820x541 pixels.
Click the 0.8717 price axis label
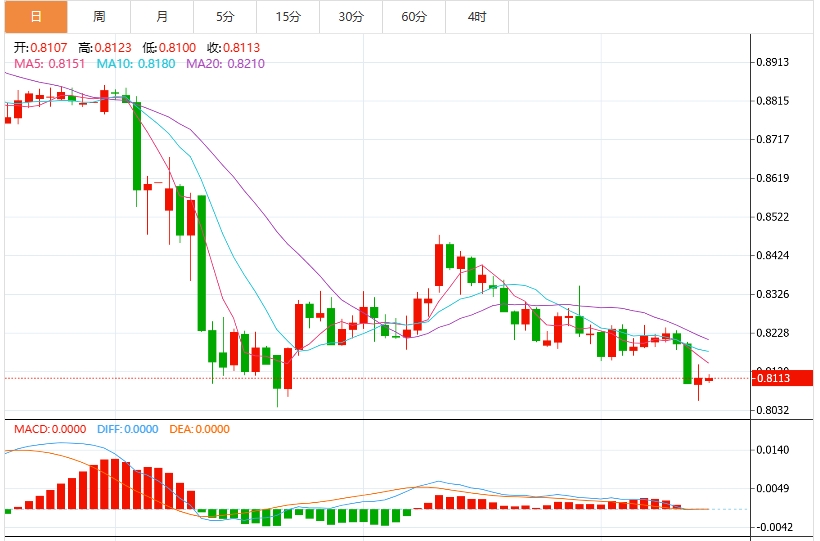(773, 139)
